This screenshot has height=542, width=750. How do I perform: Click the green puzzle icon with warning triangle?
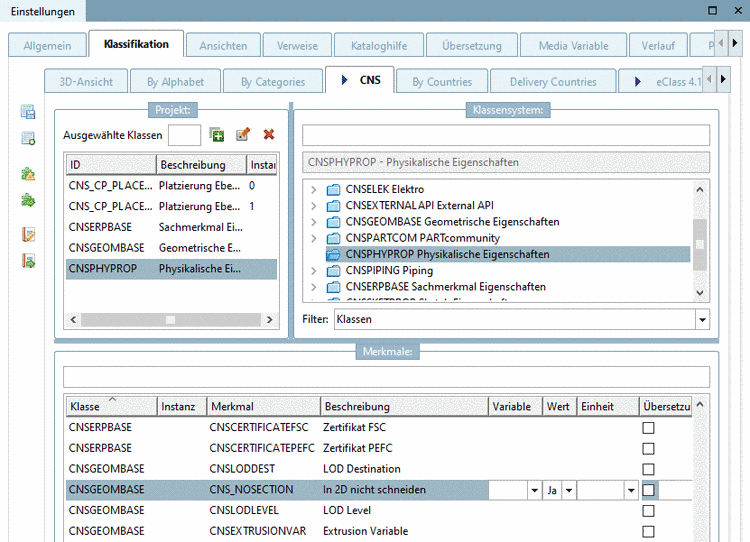click(x=28, y=174)
